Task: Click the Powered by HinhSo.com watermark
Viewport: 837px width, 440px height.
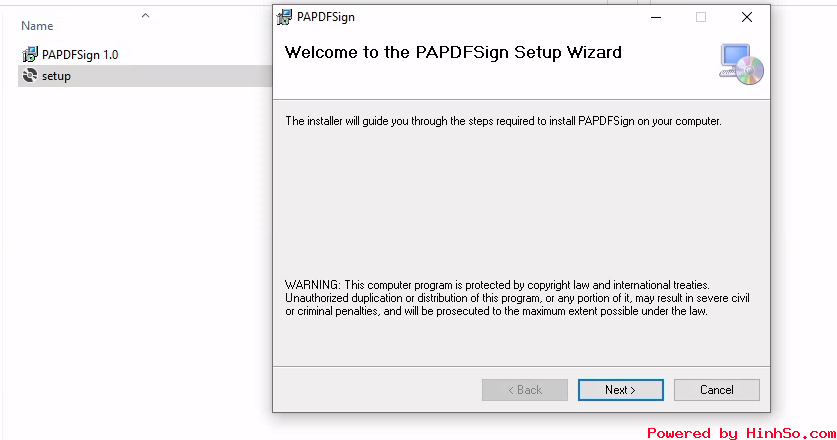Action: [741, 433]
